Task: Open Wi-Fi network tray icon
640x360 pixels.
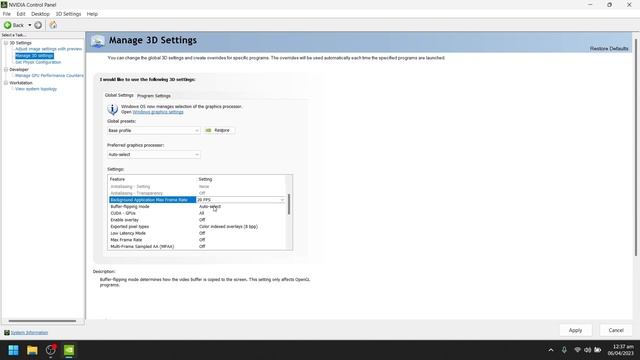Action: pos(577,350)
